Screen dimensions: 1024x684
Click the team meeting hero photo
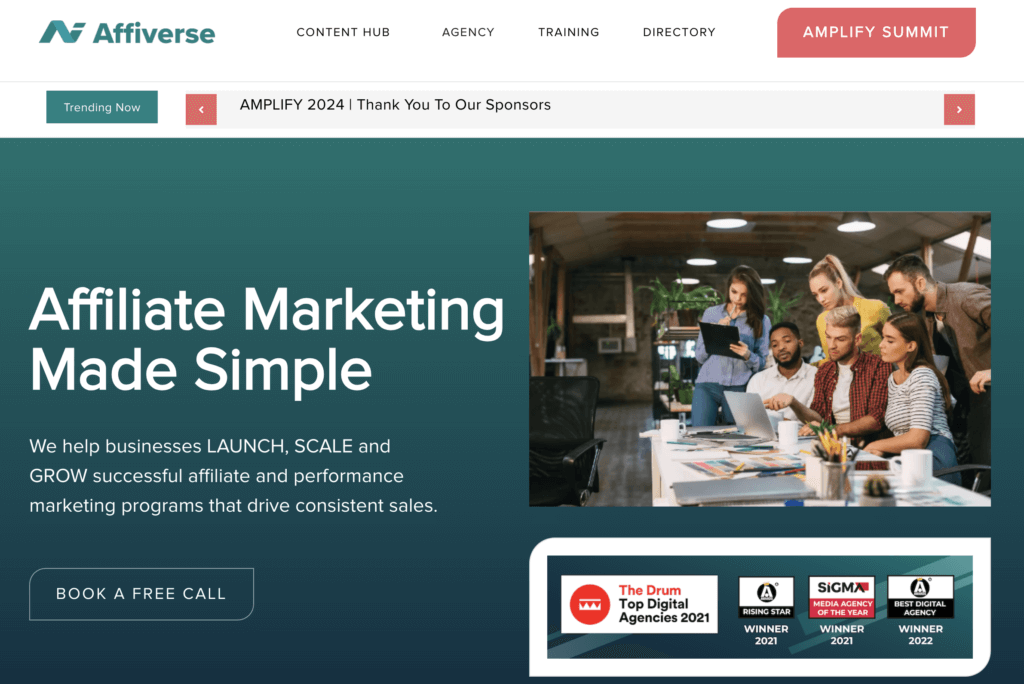click(760, 359)
